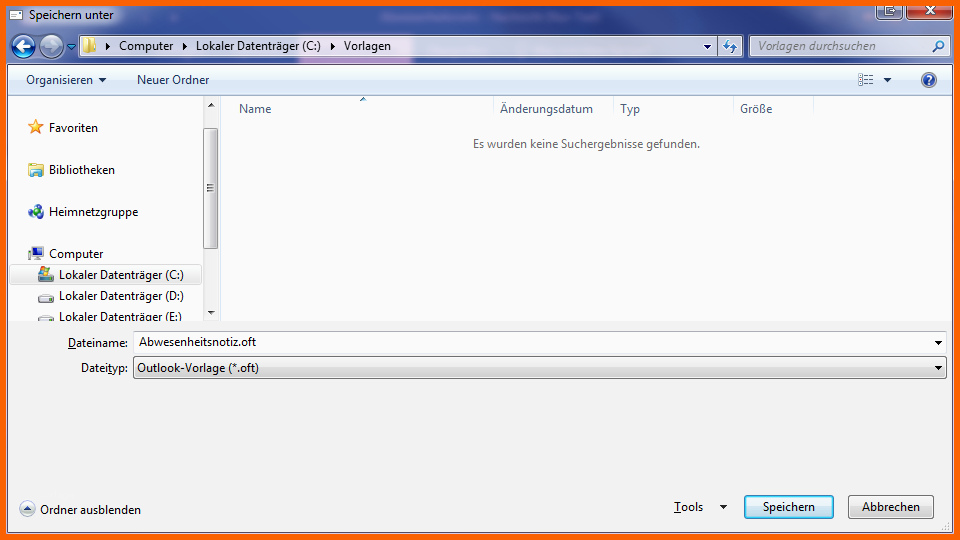Click the Speichern button
This screenshot has width=960, height=540.
(788, 507)
